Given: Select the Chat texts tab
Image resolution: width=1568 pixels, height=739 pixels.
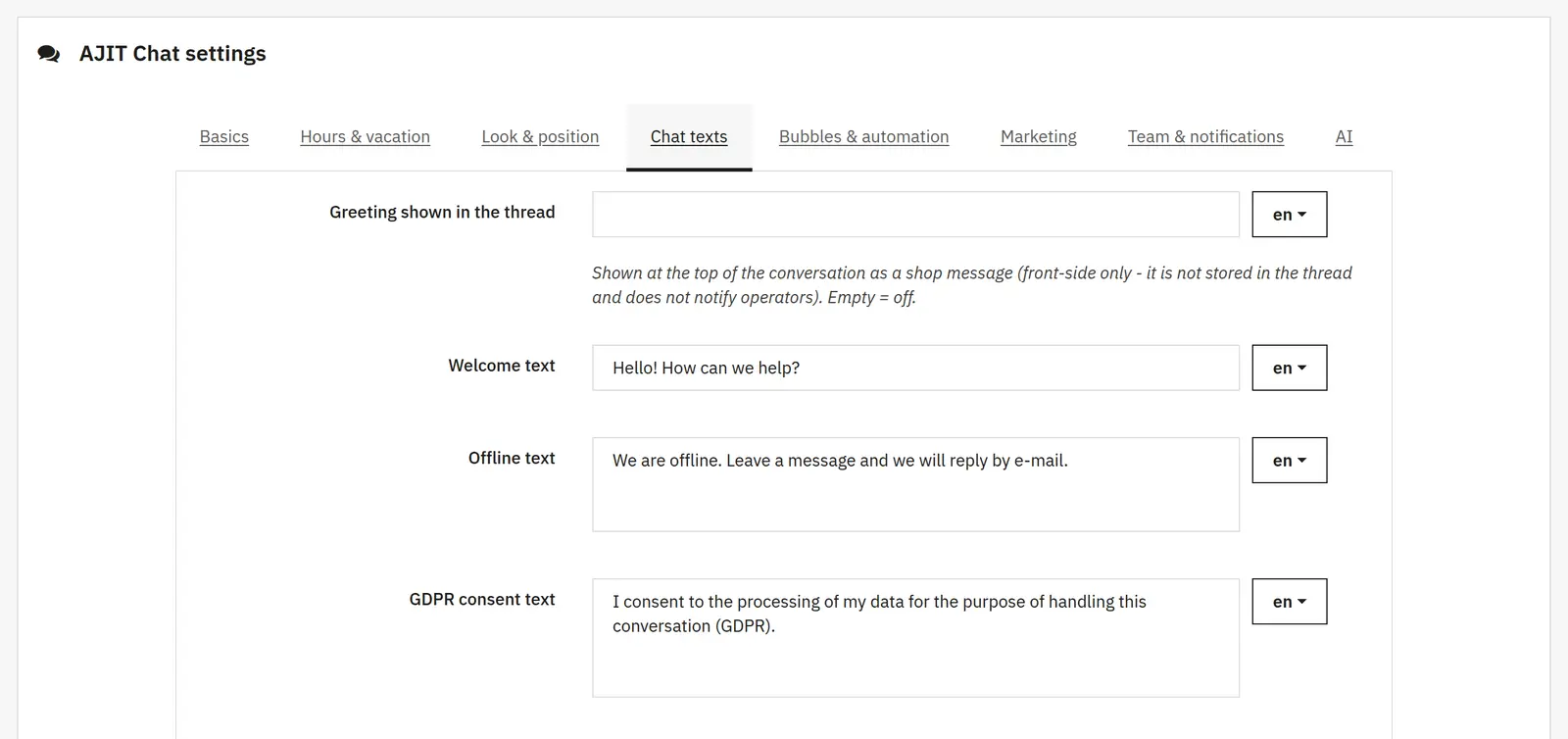Looking at the screenshot, I should [x=689, y=136].
